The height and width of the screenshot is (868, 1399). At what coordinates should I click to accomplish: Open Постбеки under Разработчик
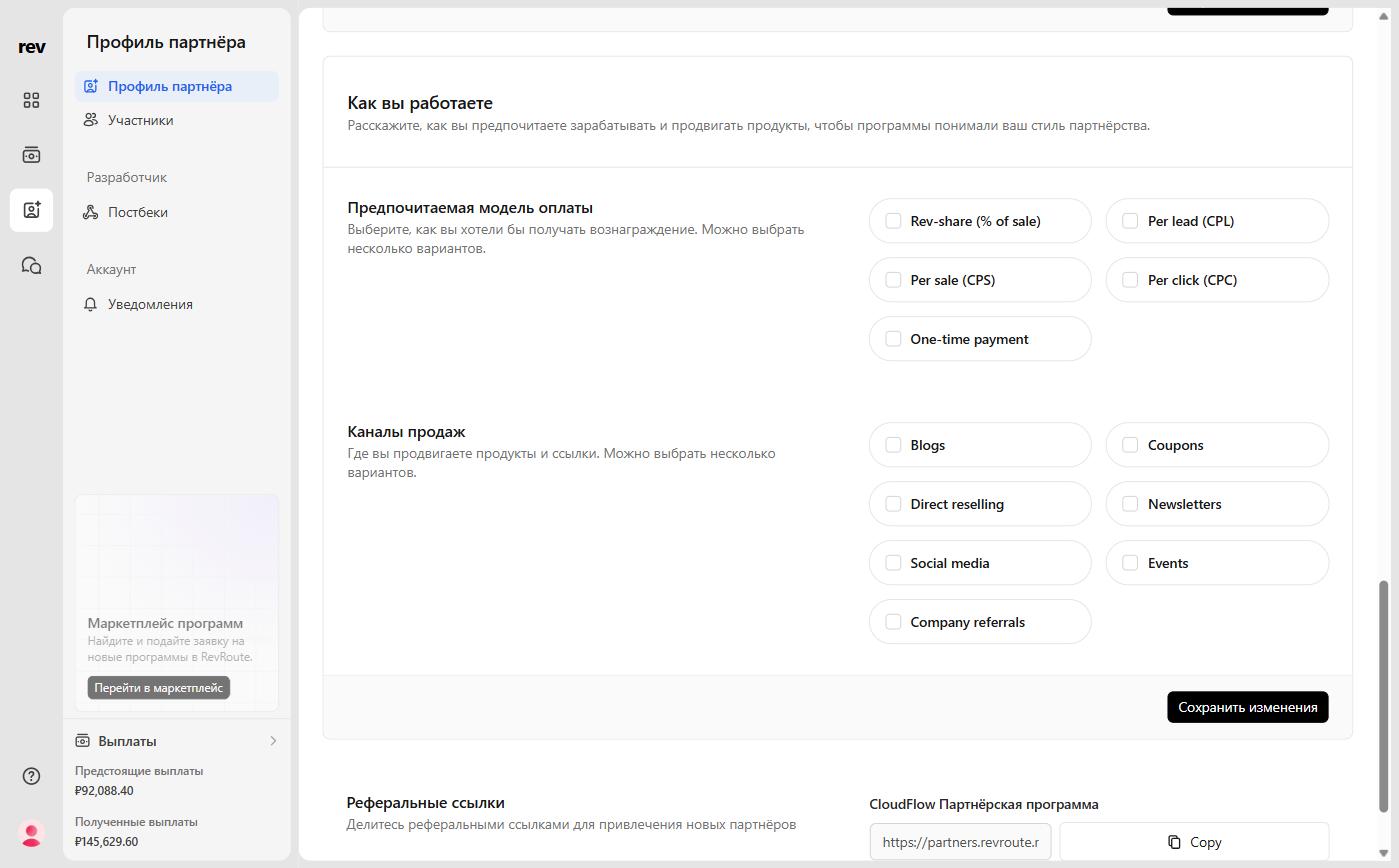pyautogui.click(x=177, y=212)
